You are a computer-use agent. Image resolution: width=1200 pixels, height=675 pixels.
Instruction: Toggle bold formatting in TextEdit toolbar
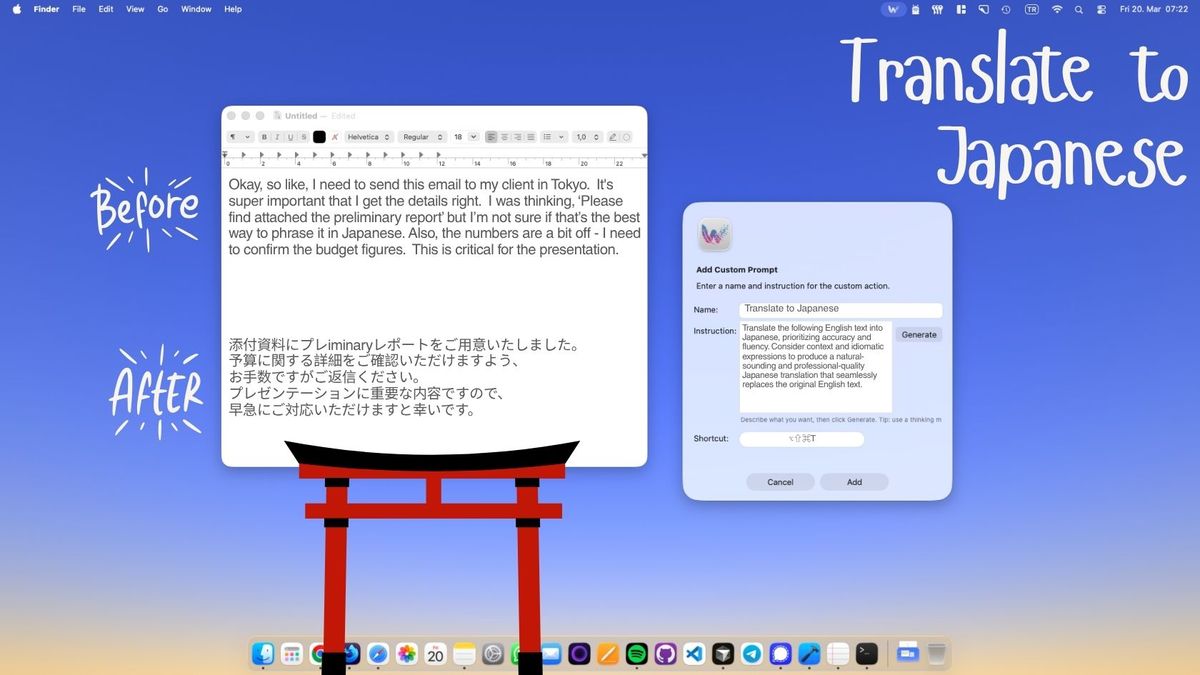tap(265, 137)
